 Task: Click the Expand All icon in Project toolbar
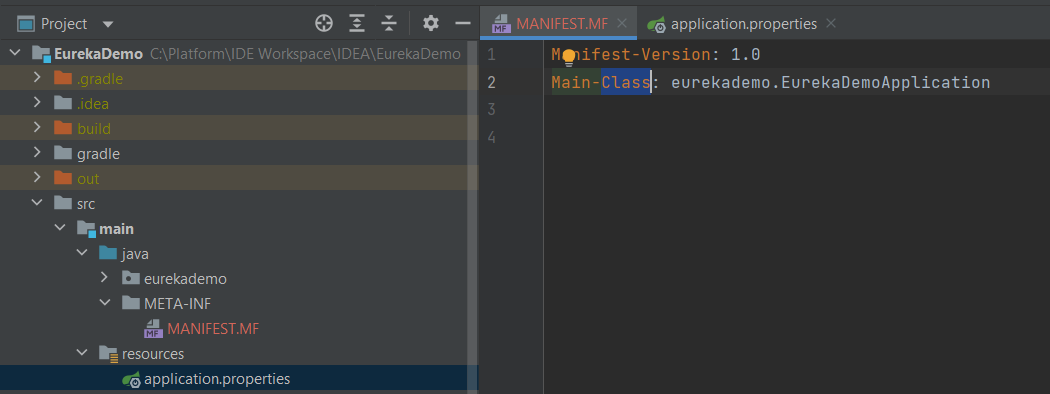[357, 23]
